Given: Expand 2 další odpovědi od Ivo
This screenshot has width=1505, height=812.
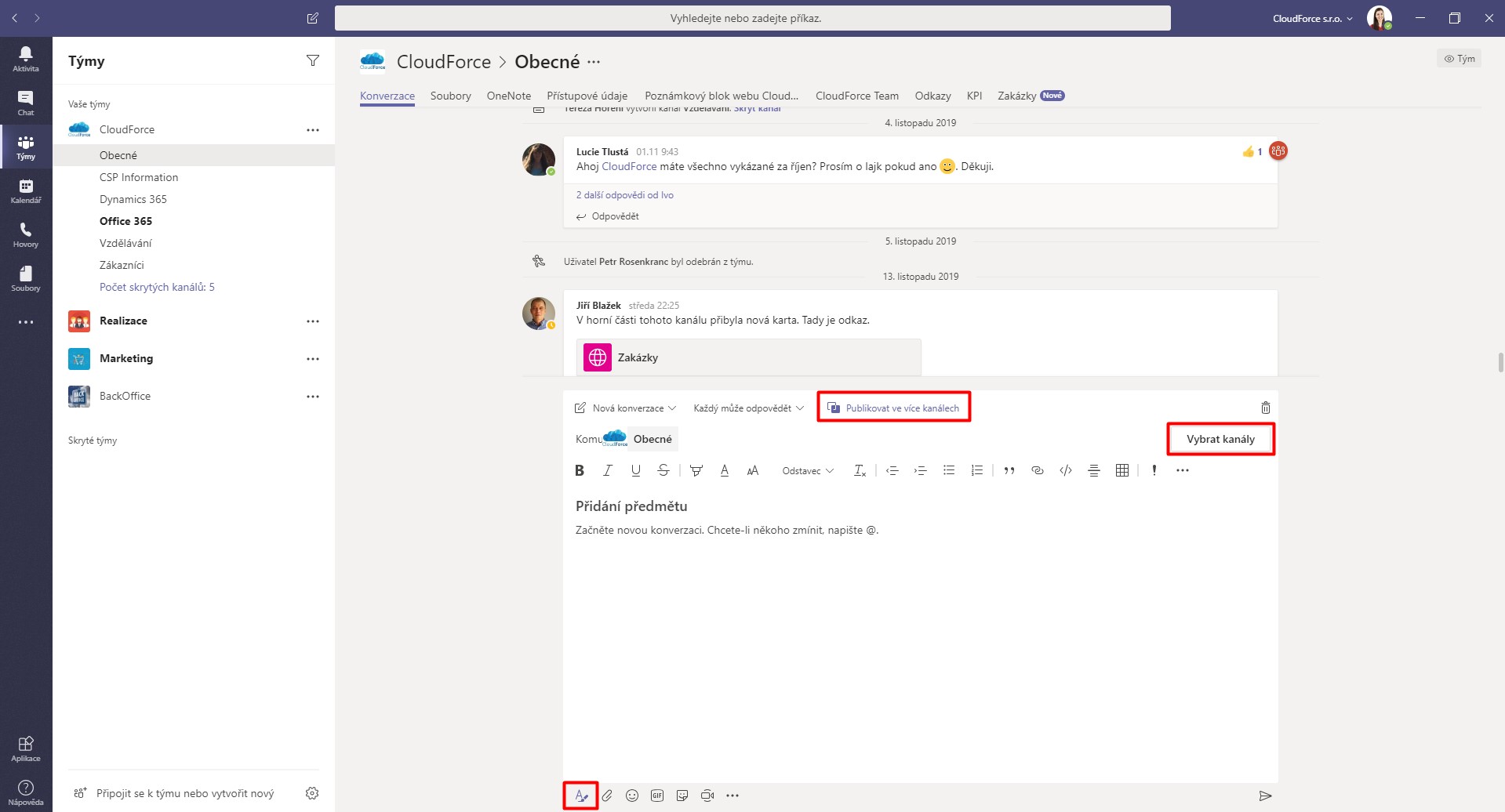Looking at the screenshot, I should pyautogui.click(x=625, y=195).
